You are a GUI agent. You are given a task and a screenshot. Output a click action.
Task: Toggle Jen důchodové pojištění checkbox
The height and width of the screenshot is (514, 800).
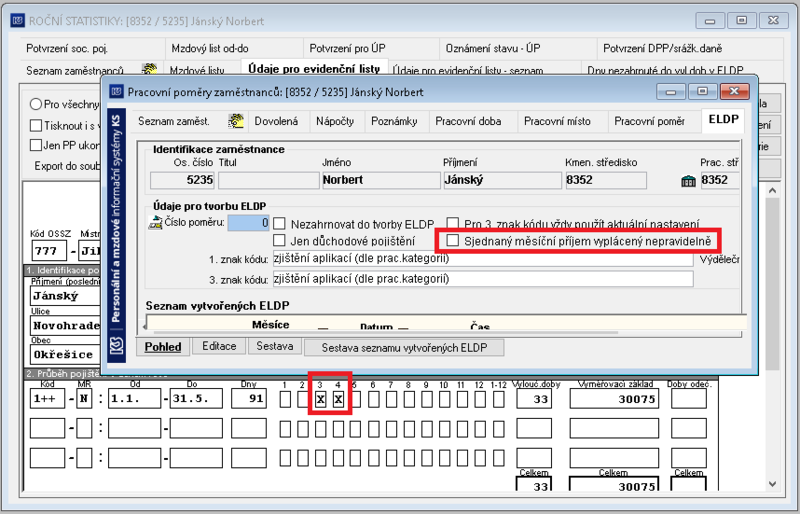[x=279, y=240]
